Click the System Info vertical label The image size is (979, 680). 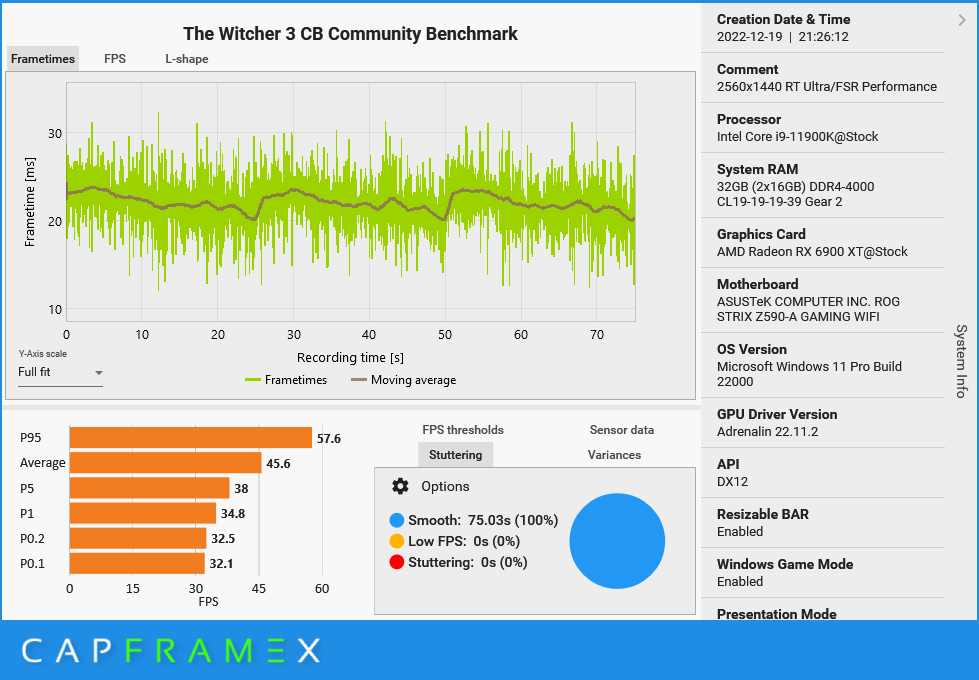point(962,361)
